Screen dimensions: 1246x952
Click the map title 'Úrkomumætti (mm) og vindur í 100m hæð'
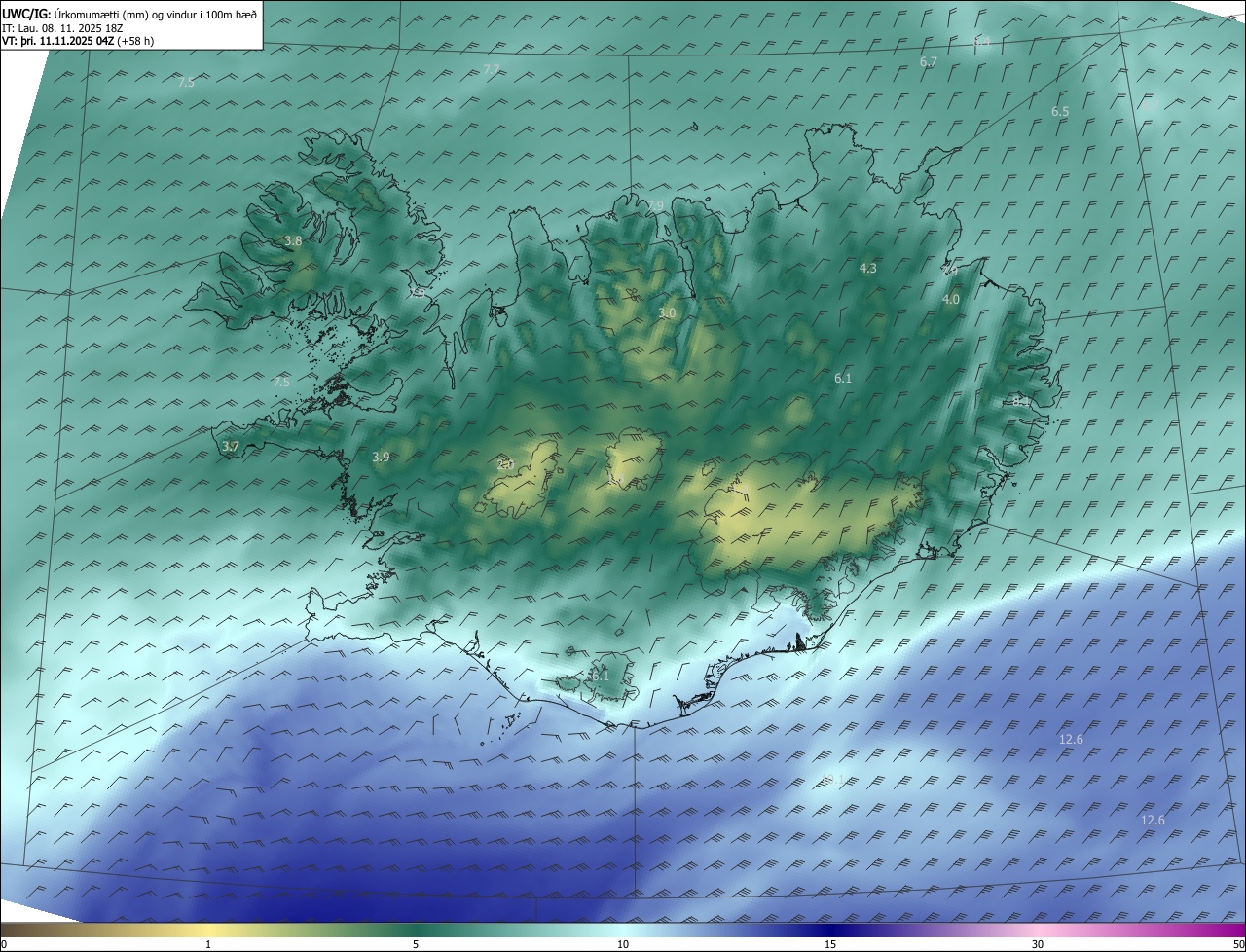point(155,14)
